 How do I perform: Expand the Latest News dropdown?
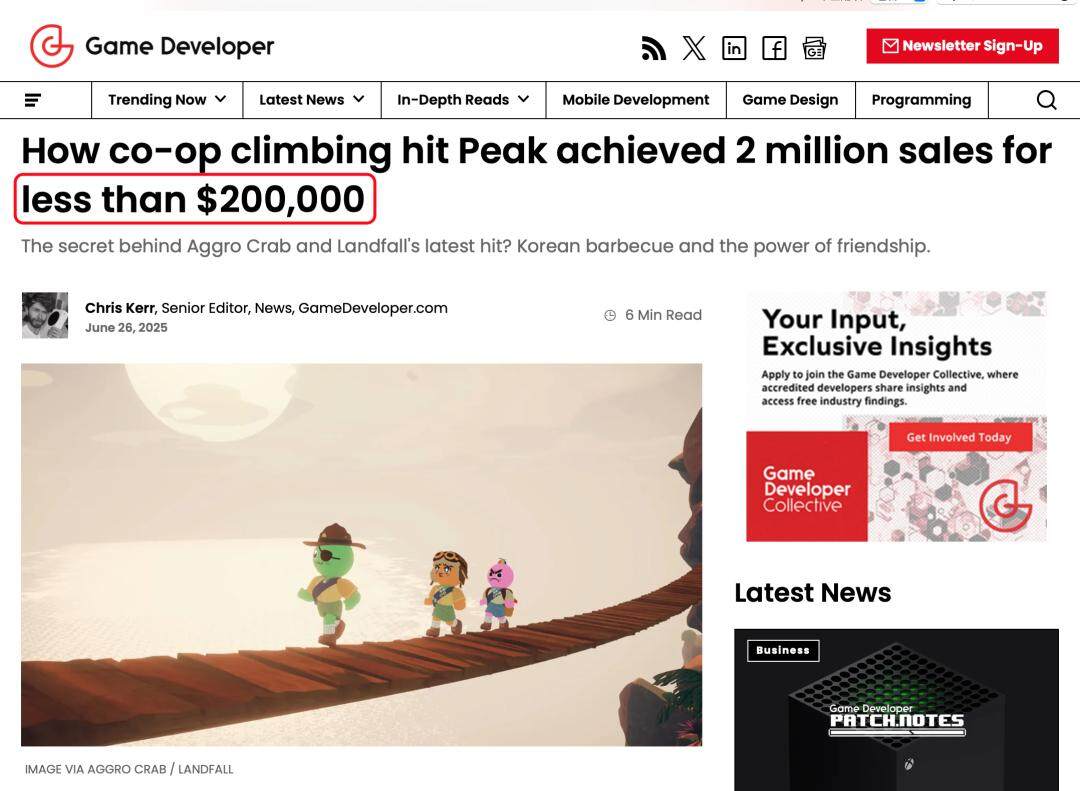pyautogui.click(x=311, y=100)
